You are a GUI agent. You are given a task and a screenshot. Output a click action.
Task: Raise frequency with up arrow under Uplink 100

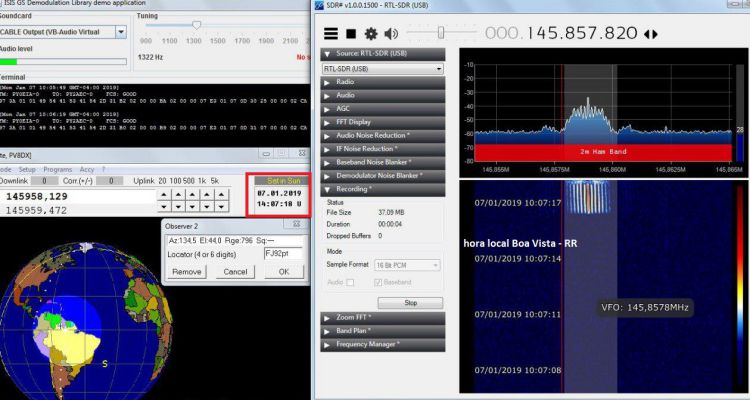178,195
